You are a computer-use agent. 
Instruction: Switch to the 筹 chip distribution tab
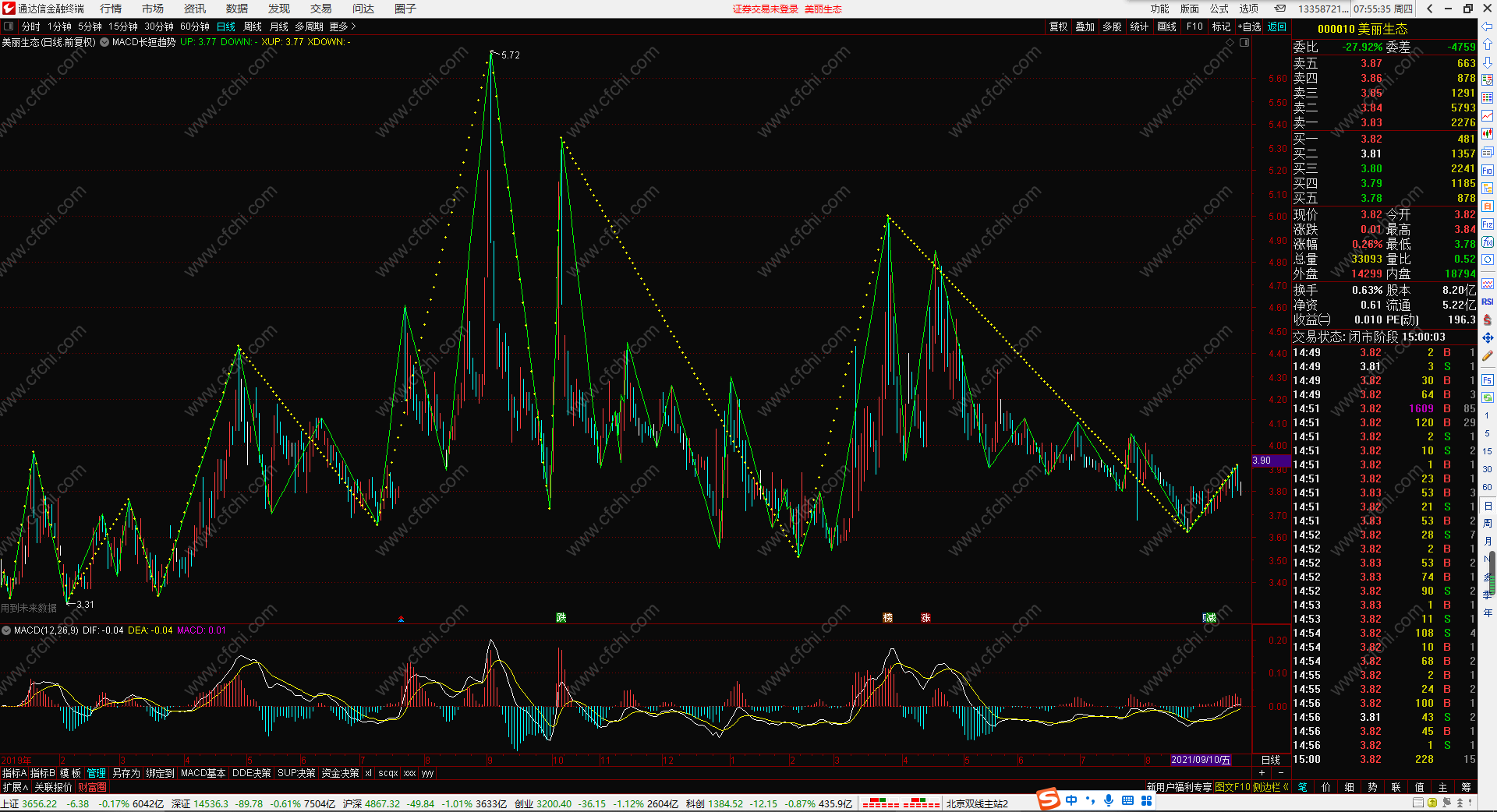click(x=1466, y=787)
